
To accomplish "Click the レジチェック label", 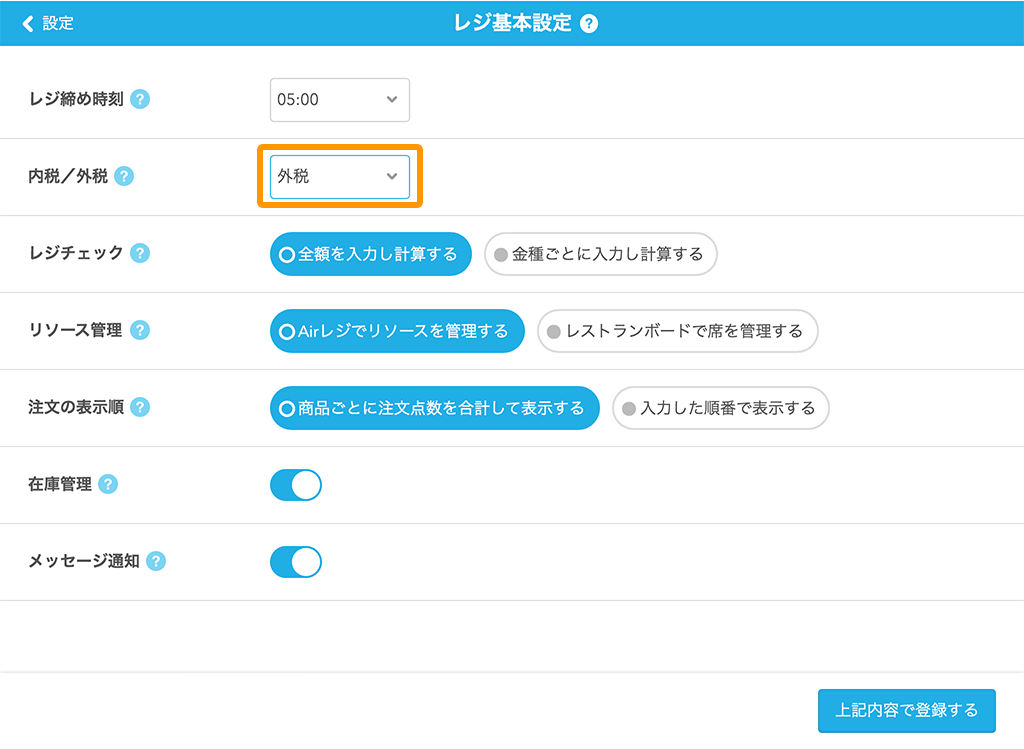I will click(76, 253).
